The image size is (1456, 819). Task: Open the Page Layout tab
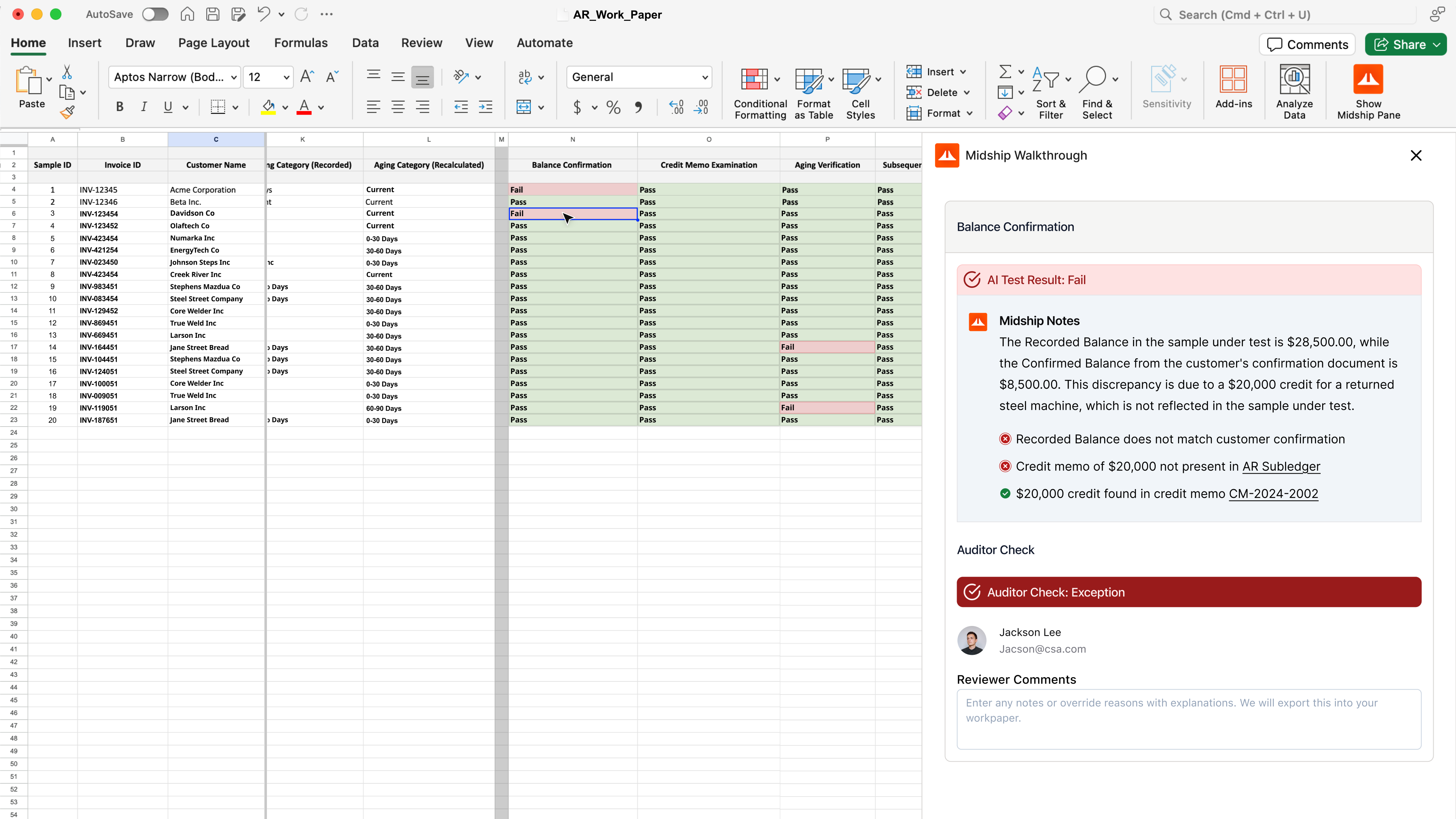click(x=213, y=43)
